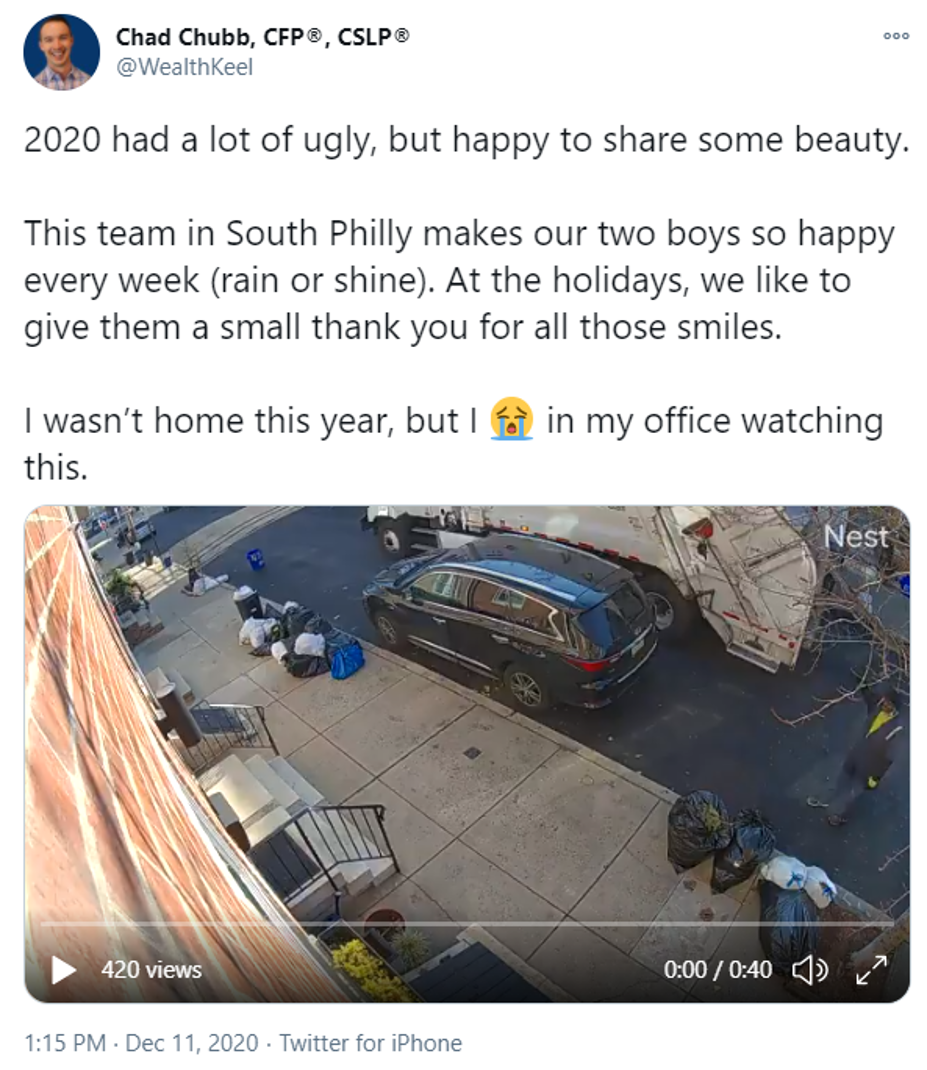Open the @WealthKeel handle link
This screenshot has height=1070, width=927.
point(184,67)
